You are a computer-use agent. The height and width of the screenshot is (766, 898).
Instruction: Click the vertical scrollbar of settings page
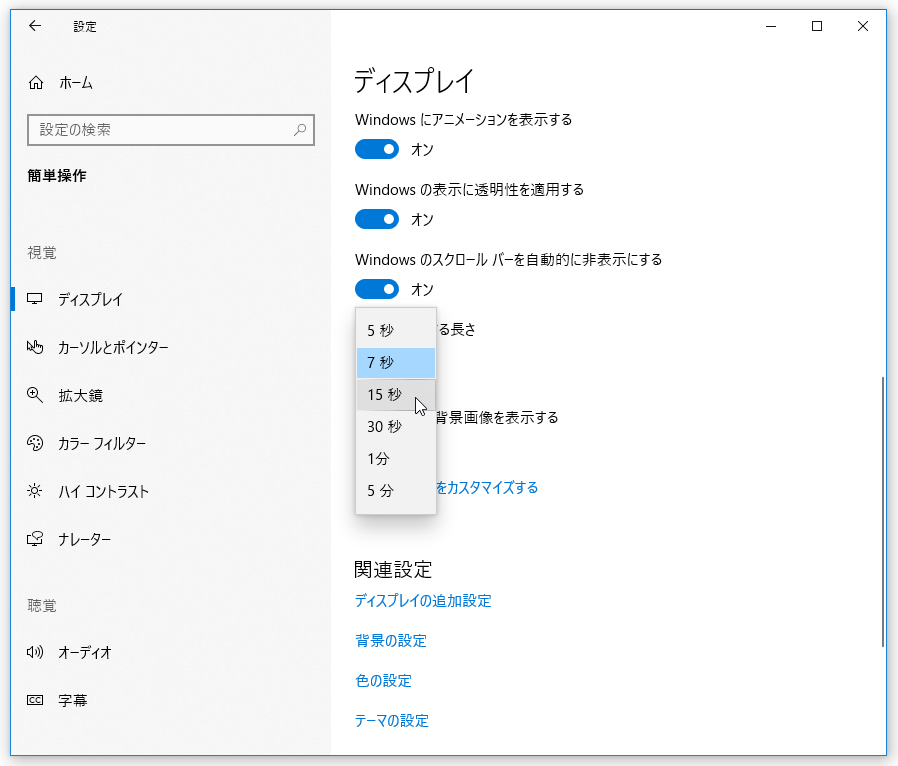coord(883,512)
